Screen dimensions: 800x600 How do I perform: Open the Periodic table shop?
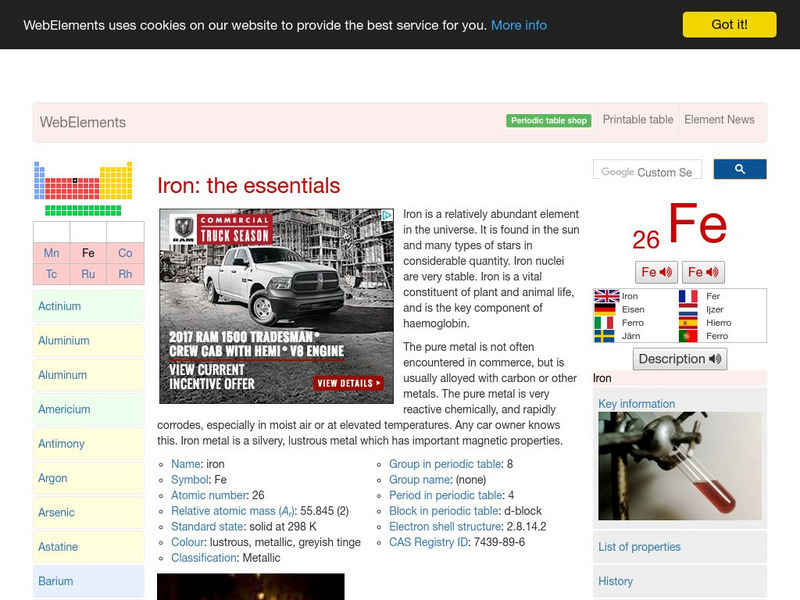click(x=548, y=120)
